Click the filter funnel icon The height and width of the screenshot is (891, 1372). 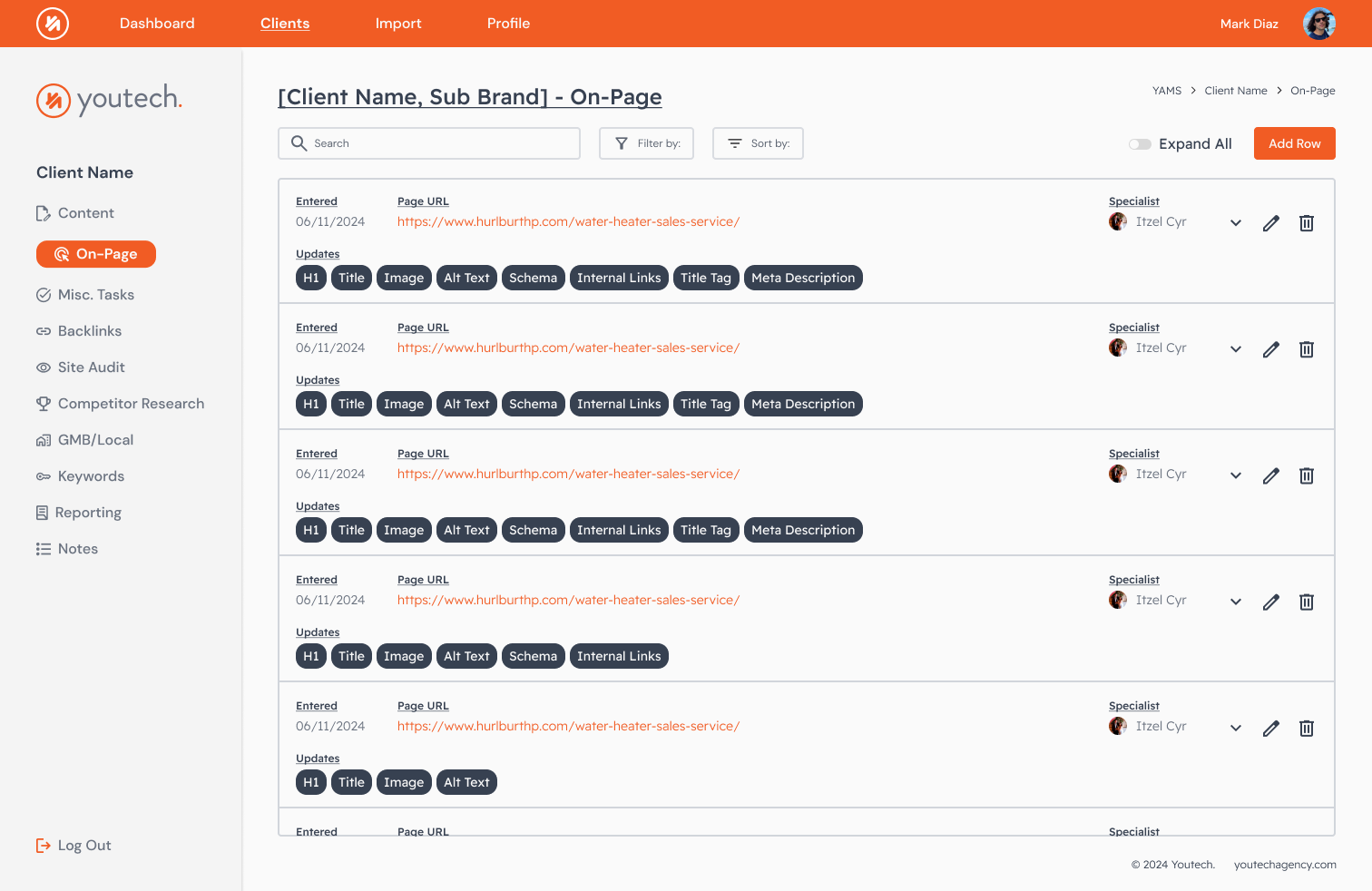pos(622,143)
